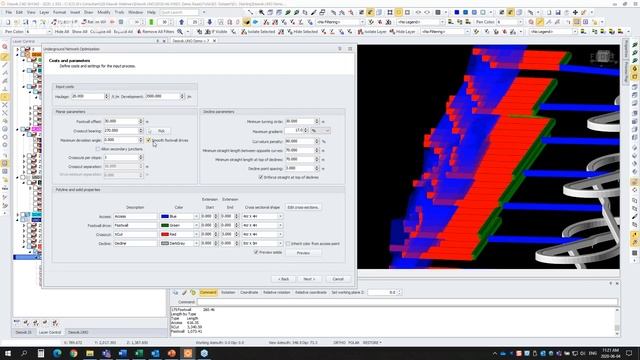640x360 pixels.
Task: Click the Isolate Selected toolbar icon
Action: [258, 31]
